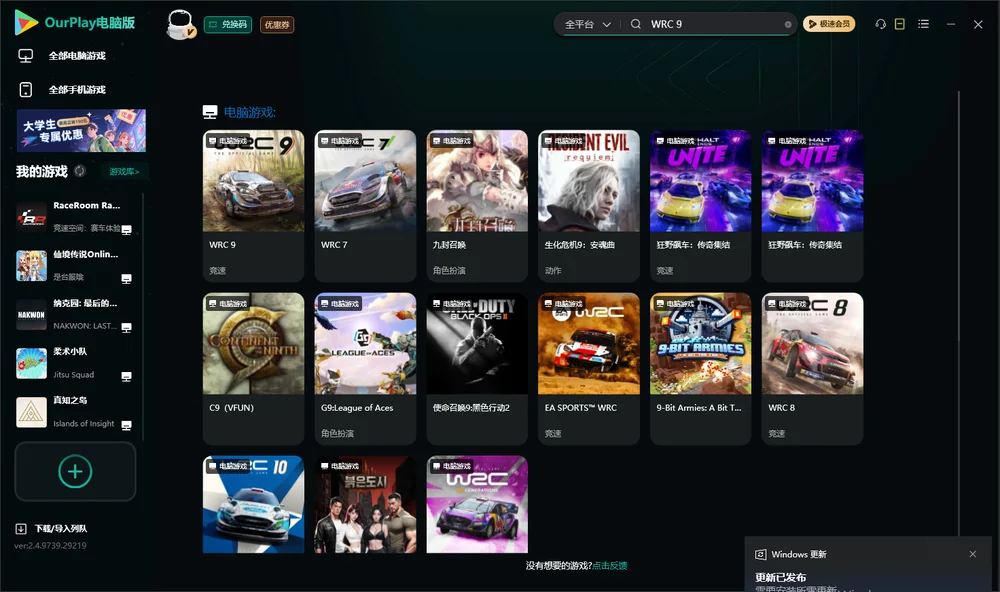The height and width of the screenshot is (592, 1000).
Task: Open the 9-Bit Armies game card
Action: 700,369
